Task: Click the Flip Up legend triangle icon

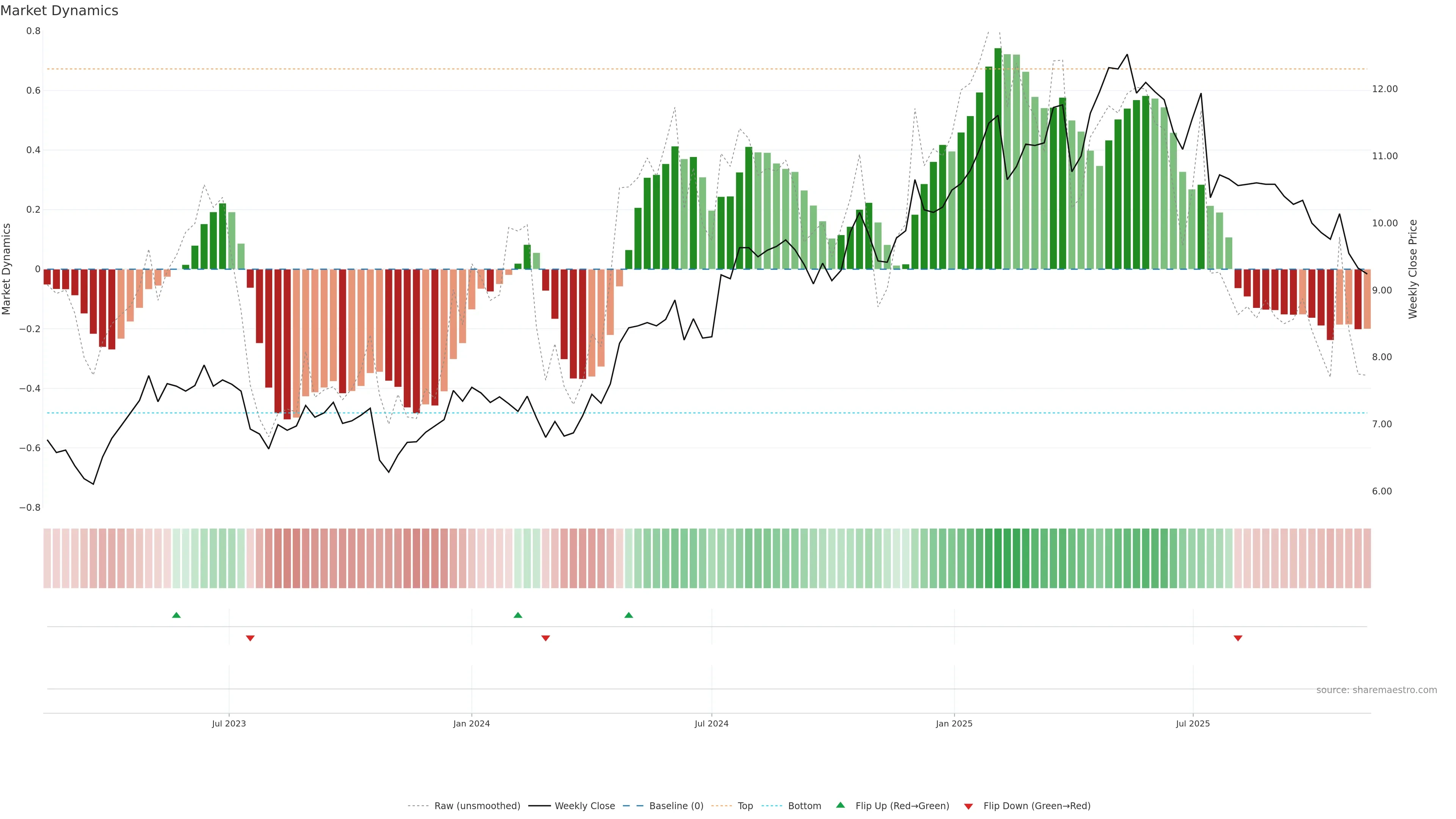Action: point(841,805)
